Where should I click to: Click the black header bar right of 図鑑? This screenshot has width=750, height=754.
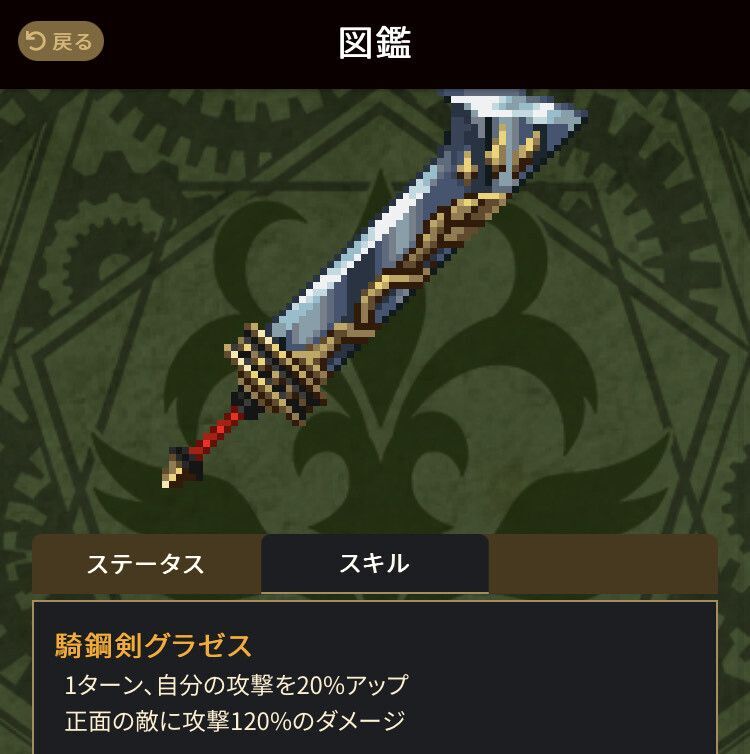[577, 43]
